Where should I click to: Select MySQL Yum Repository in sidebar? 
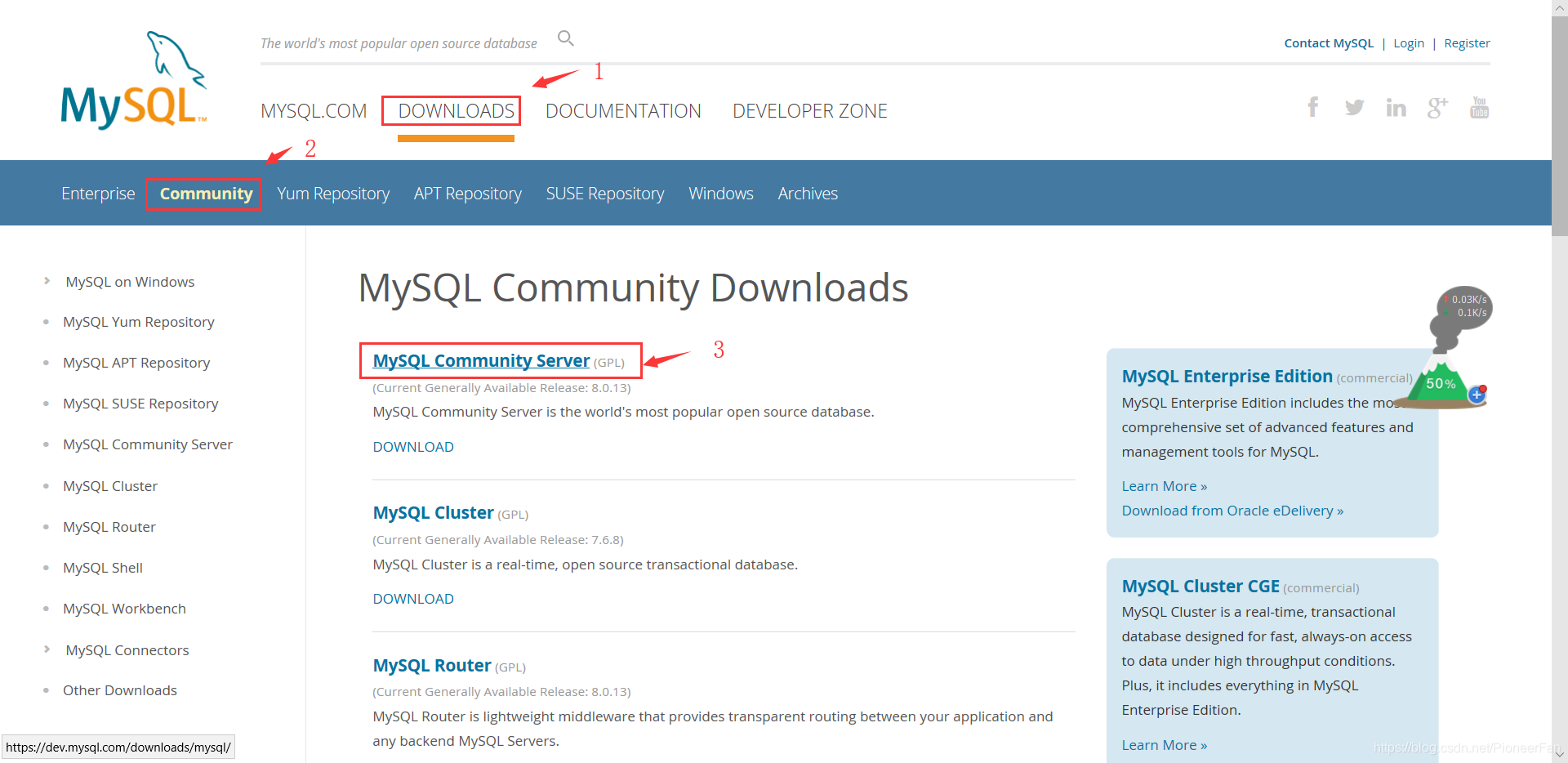[139, 322]
